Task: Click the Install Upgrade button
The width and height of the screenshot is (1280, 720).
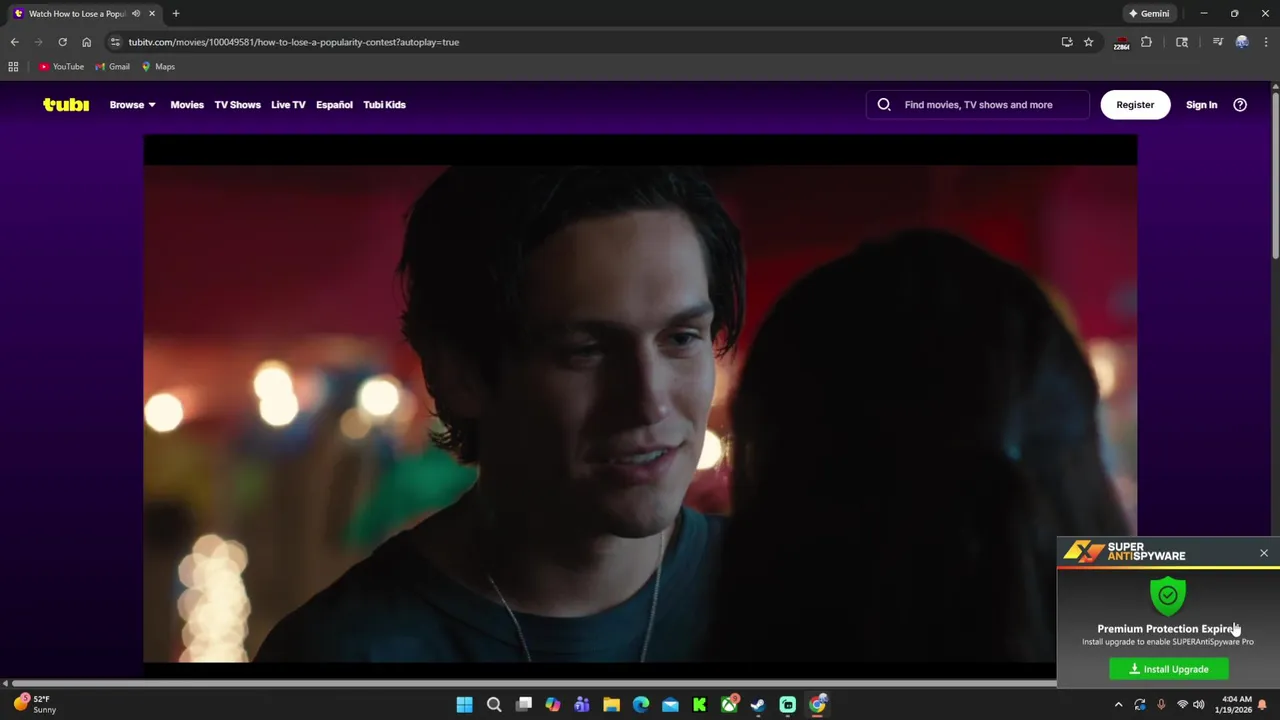Action: coord(1168,669)
